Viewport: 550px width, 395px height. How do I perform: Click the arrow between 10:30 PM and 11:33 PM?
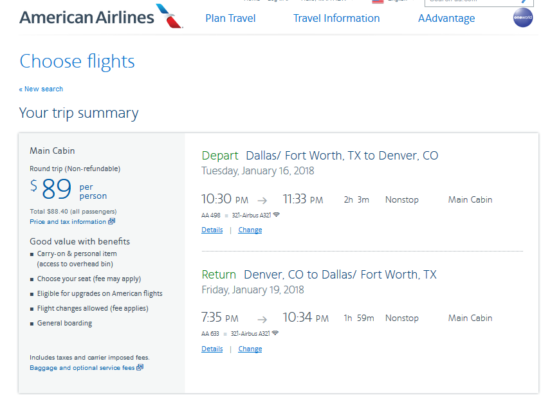click(x=262, y=200)
